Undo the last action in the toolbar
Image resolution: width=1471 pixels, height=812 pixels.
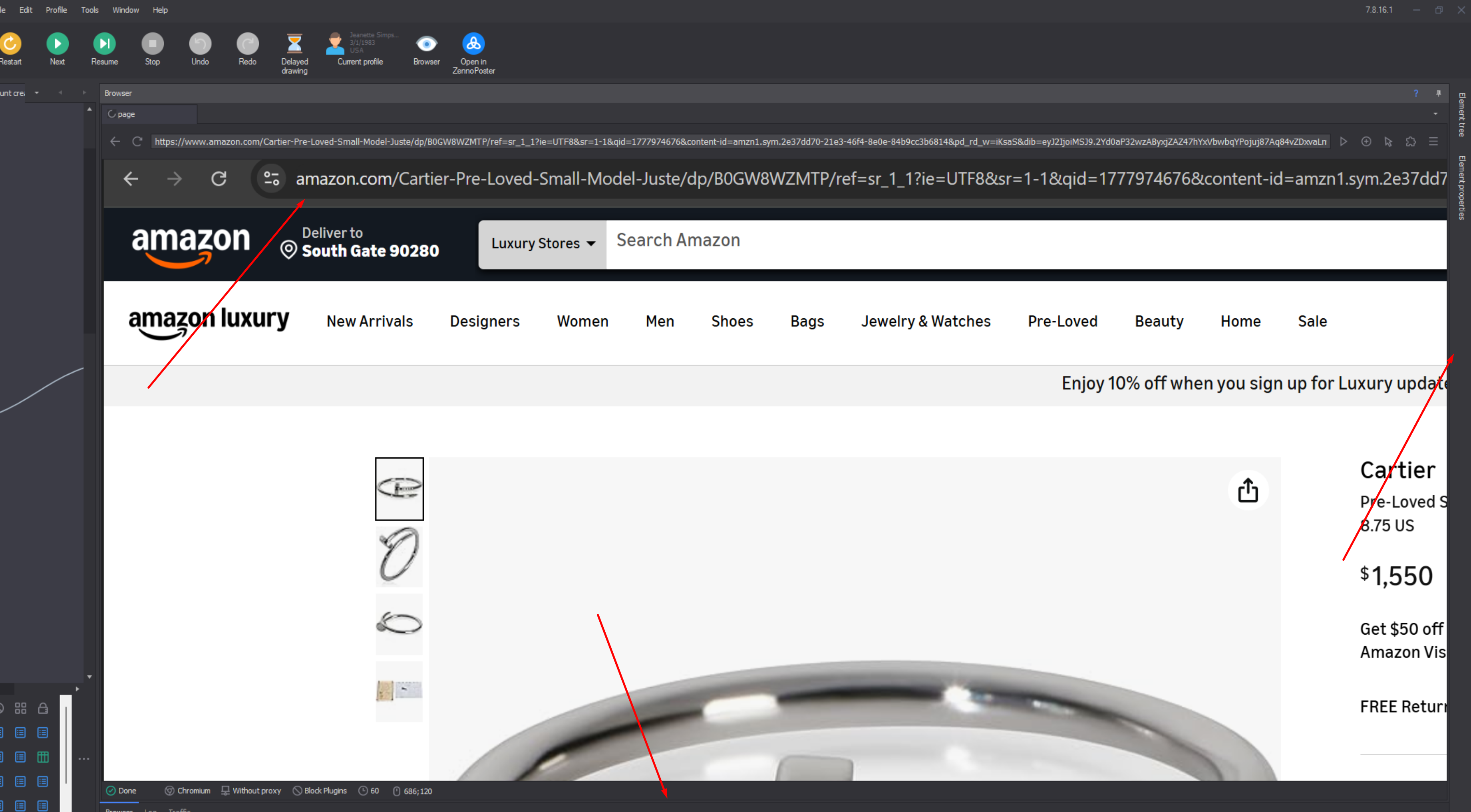[200, 49]
